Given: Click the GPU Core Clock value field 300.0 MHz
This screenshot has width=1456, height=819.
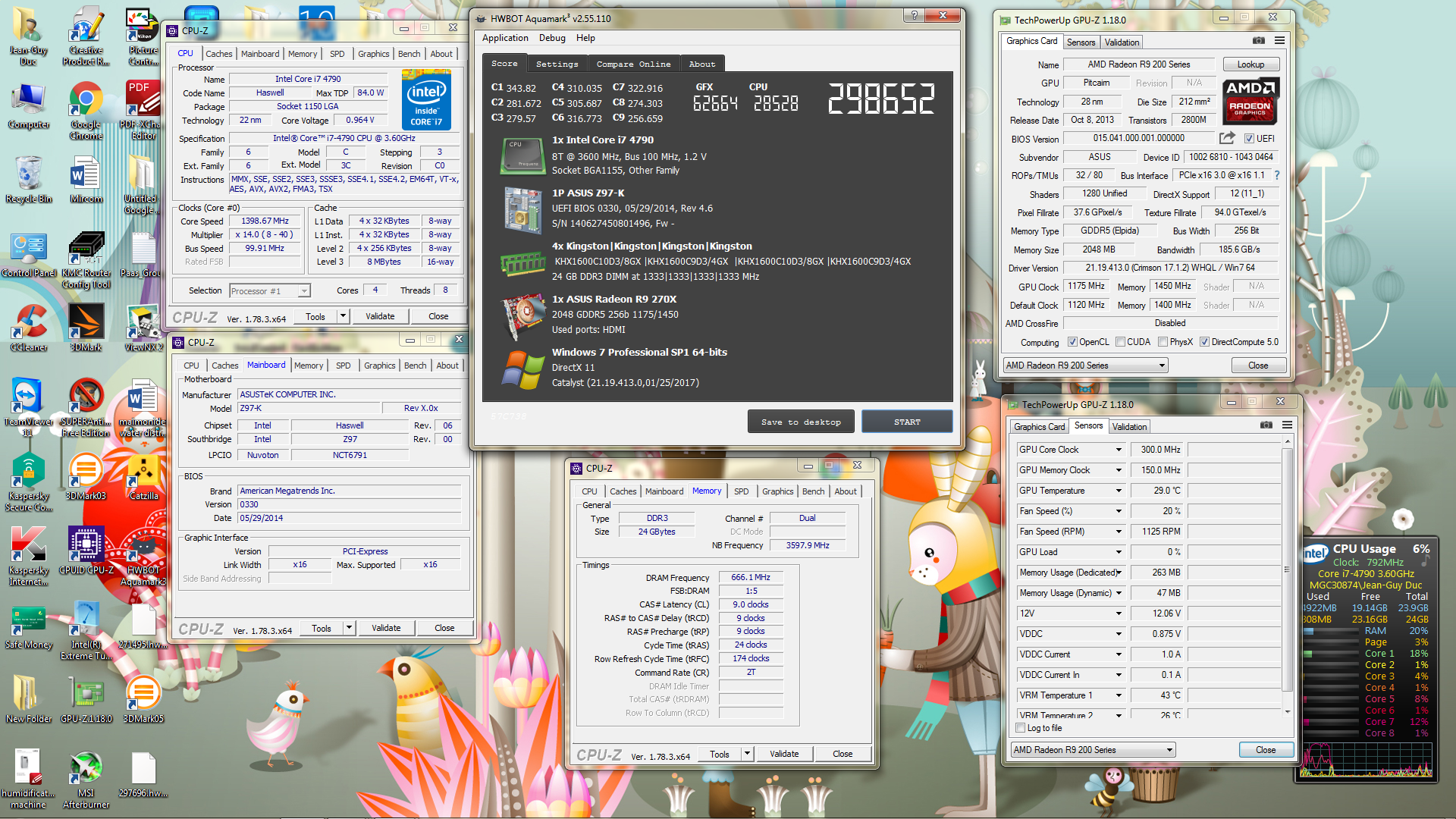Looking at the screenshot, I should (1157, 450).
